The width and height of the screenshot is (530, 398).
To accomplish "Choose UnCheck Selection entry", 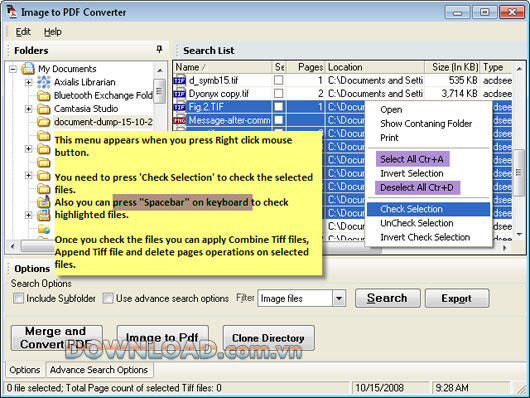I will point(417,223).
